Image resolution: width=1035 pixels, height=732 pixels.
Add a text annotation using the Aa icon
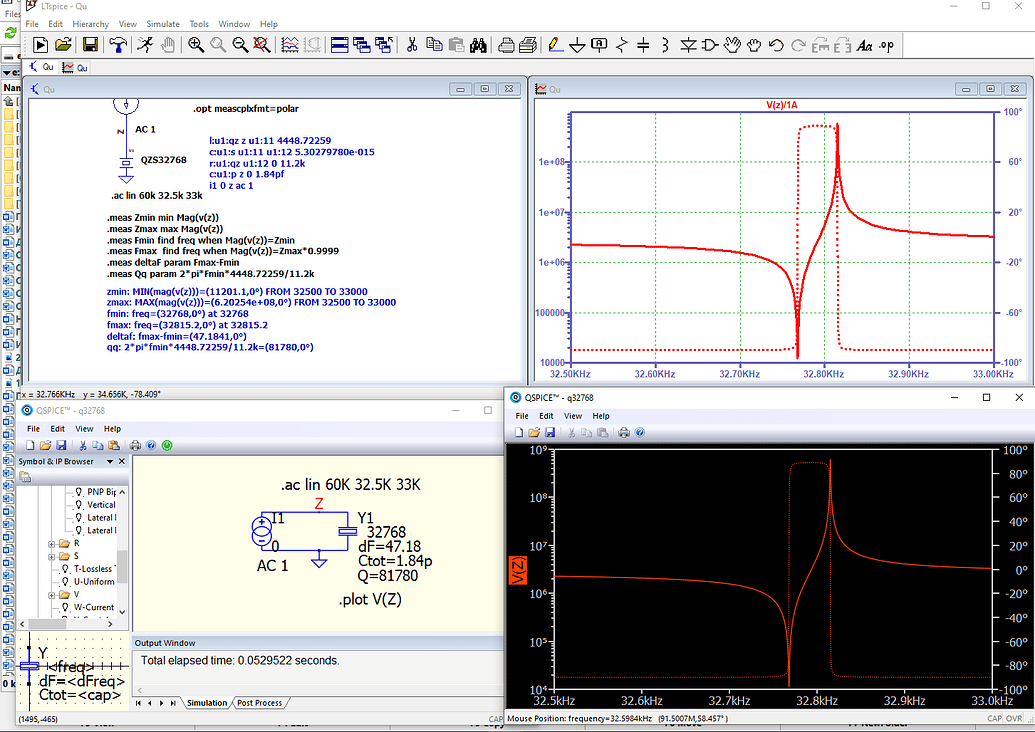[x=866, y=44]
